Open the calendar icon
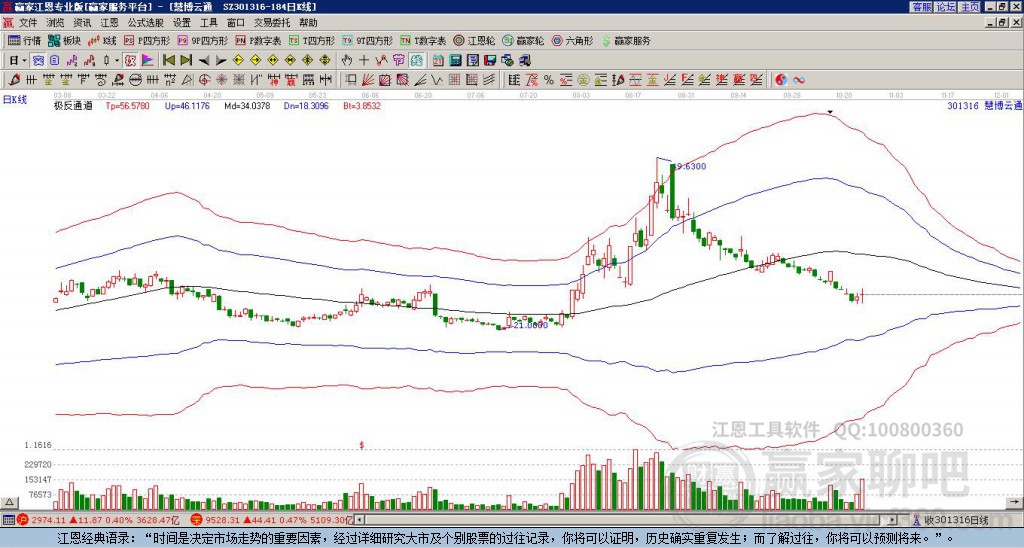1024x548 pixels. pyautogui.click(x=438, y=61)
